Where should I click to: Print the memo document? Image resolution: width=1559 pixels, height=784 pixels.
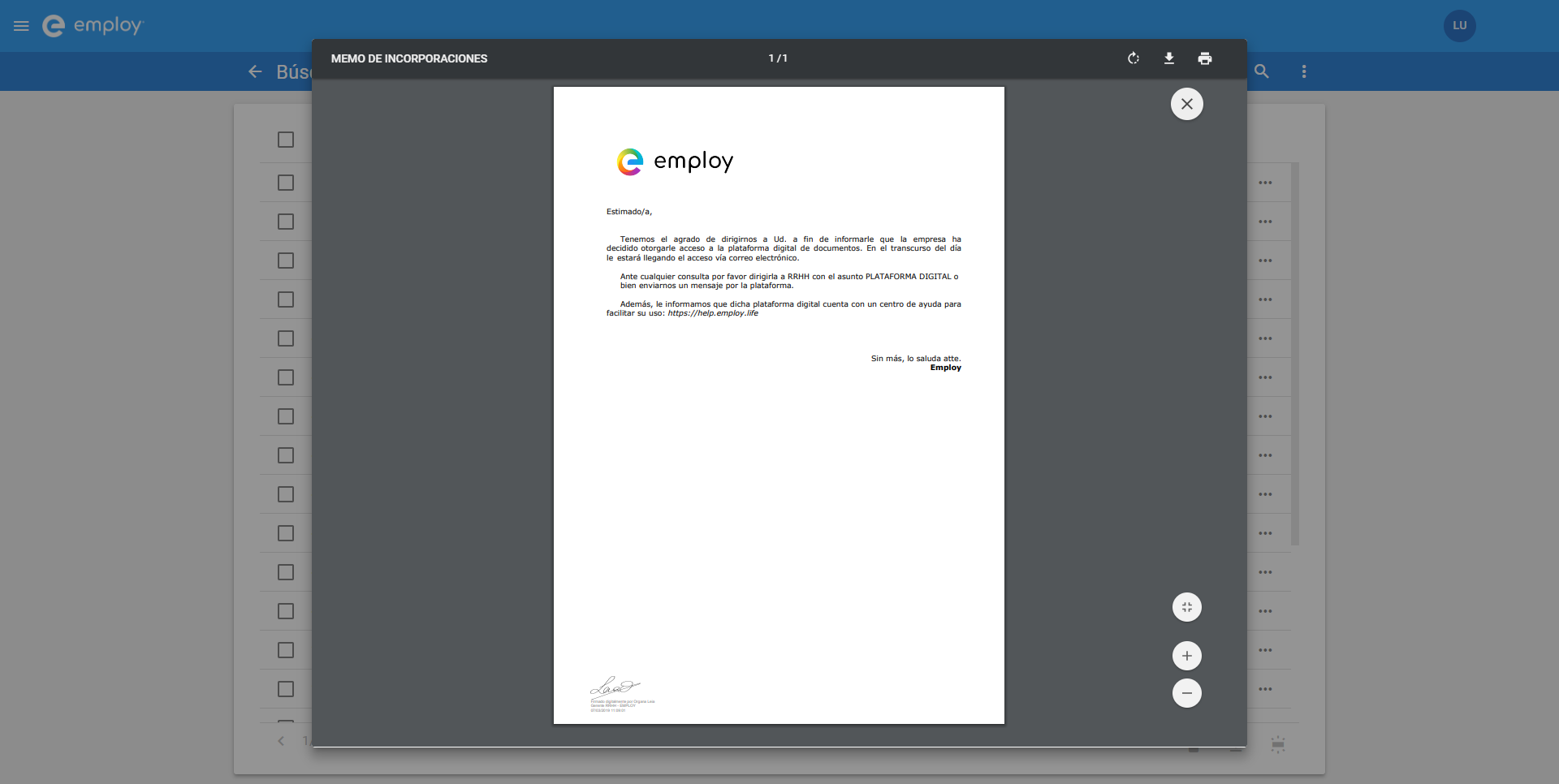pyautogui.click(x=1205, y=58)
